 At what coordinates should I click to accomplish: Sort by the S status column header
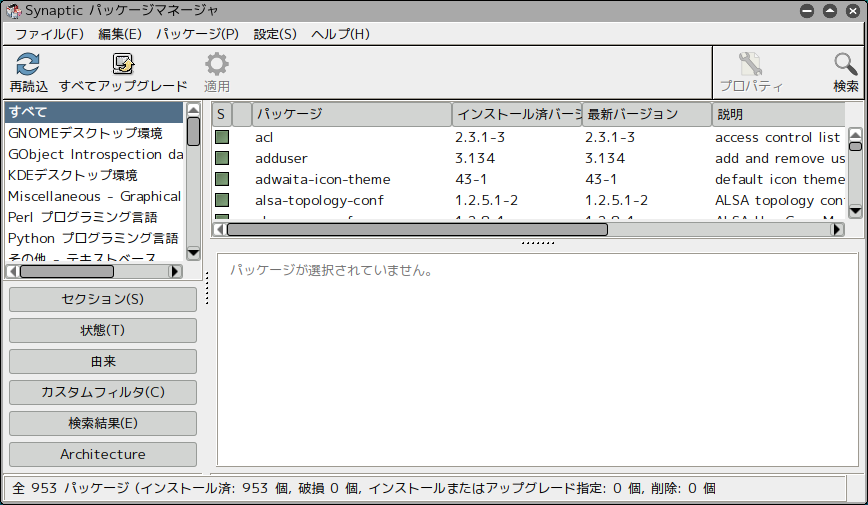[x=221, y=114]
